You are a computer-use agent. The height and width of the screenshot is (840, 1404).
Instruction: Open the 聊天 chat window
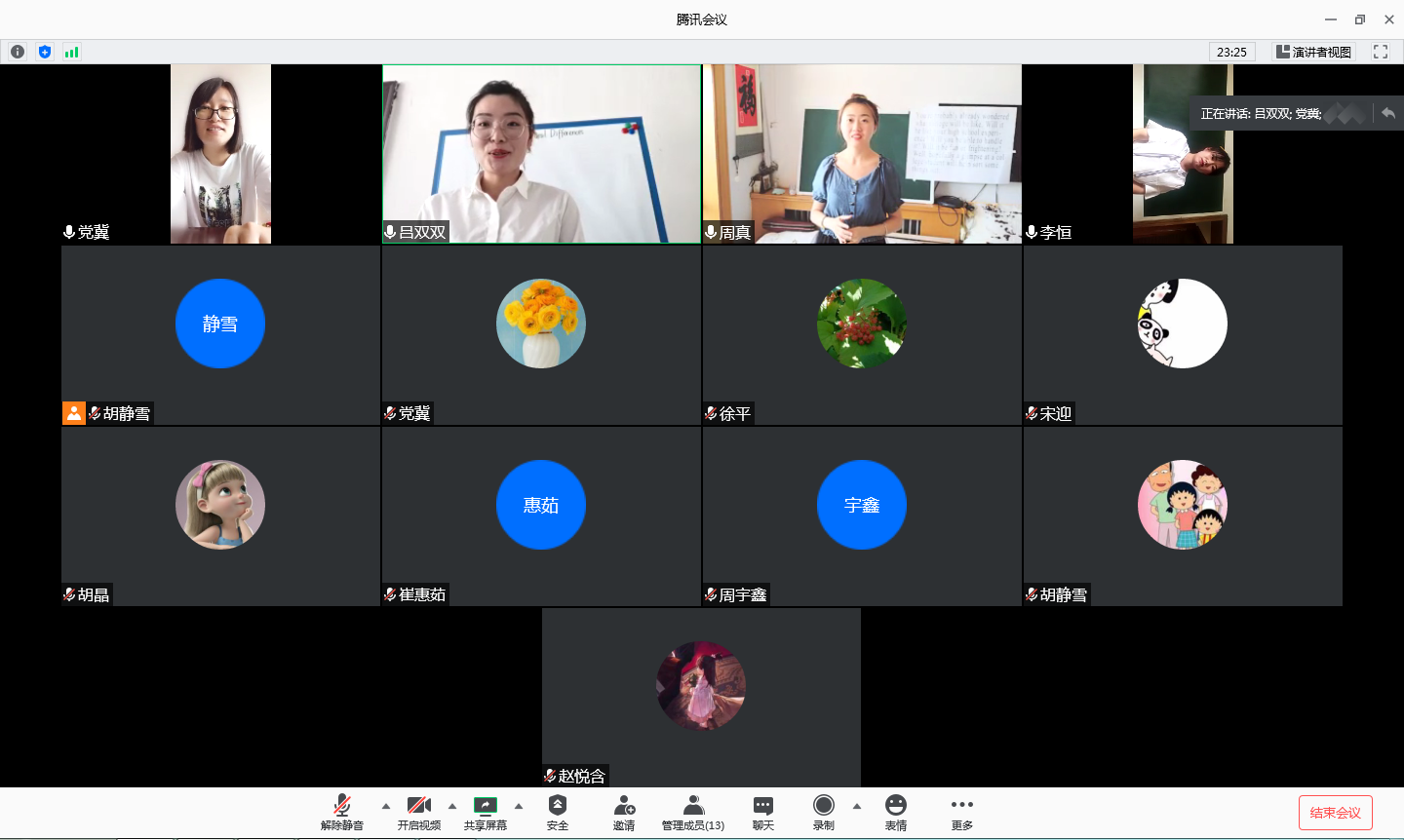pyautogui.click(x=763, y=812)
